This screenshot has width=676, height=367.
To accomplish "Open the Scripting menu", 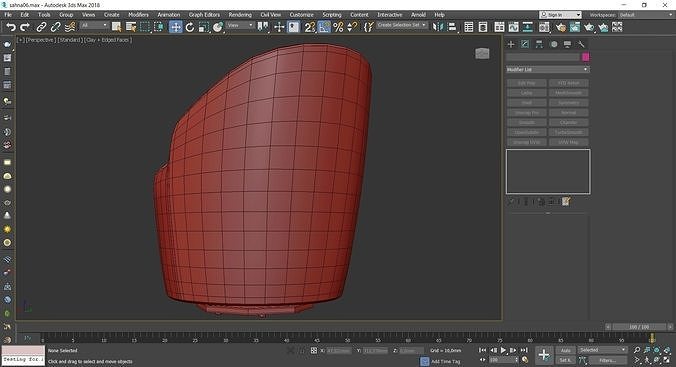I will pyautogui.click(x=332, y=15).
